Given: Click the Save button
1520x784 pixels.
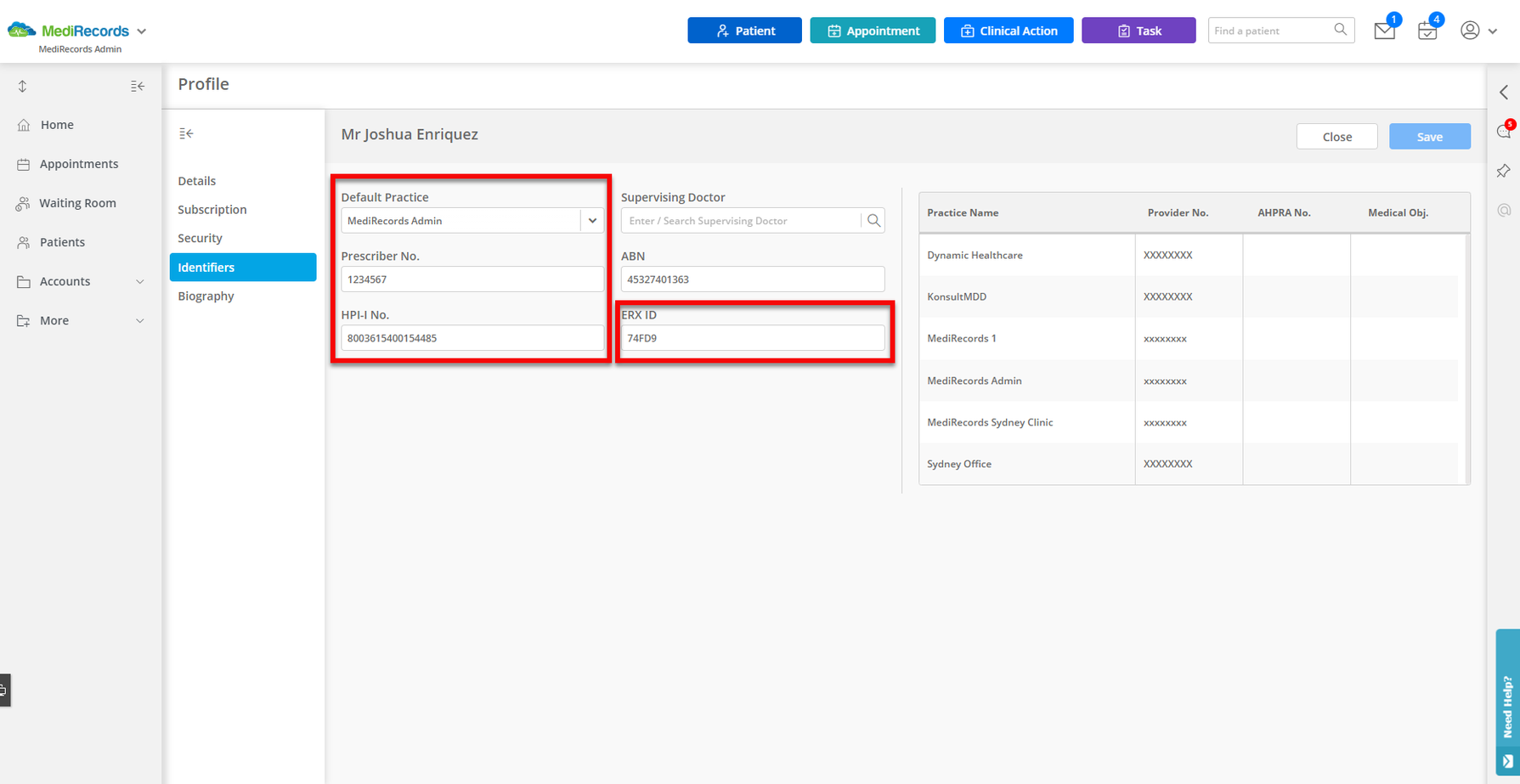Looking at the screenshot, I should [1429, 137].
